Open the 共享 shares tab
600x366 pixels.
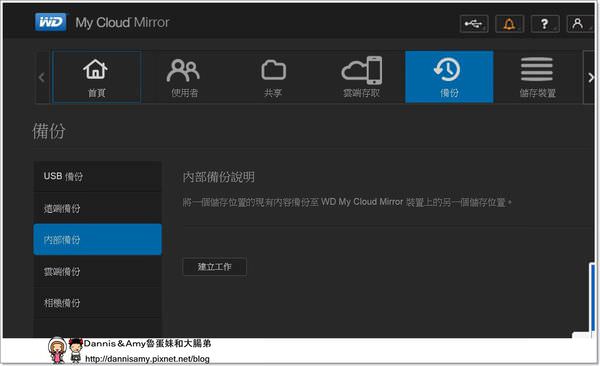pyautogui.click(x=273, y=77)
